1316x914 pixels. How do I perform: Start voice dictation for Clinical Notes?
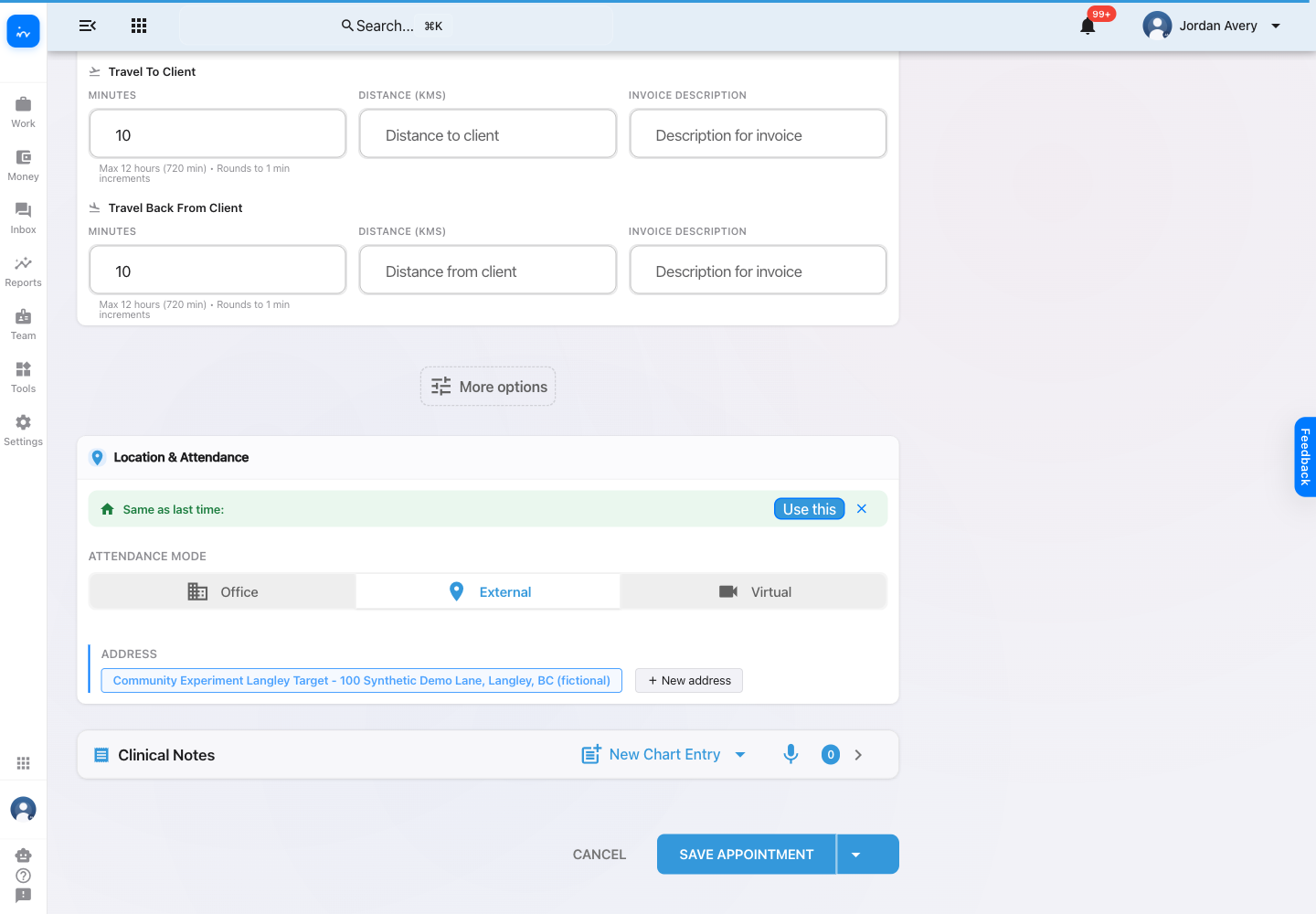tap(791, 754)
